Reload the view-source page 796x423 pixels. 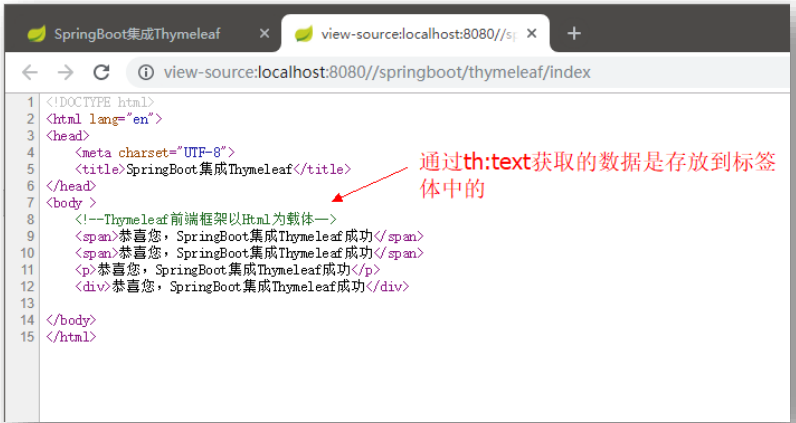[102, 73]
